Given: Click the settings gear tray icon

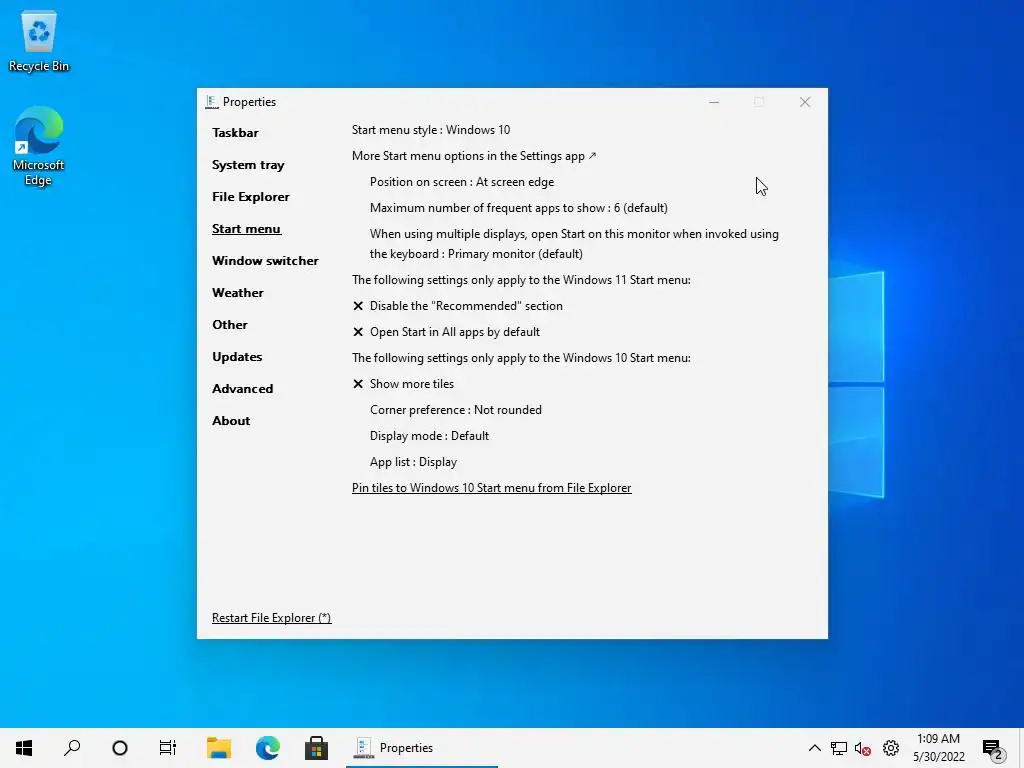Looking at the screenshot, I should [x=891, y=748].
